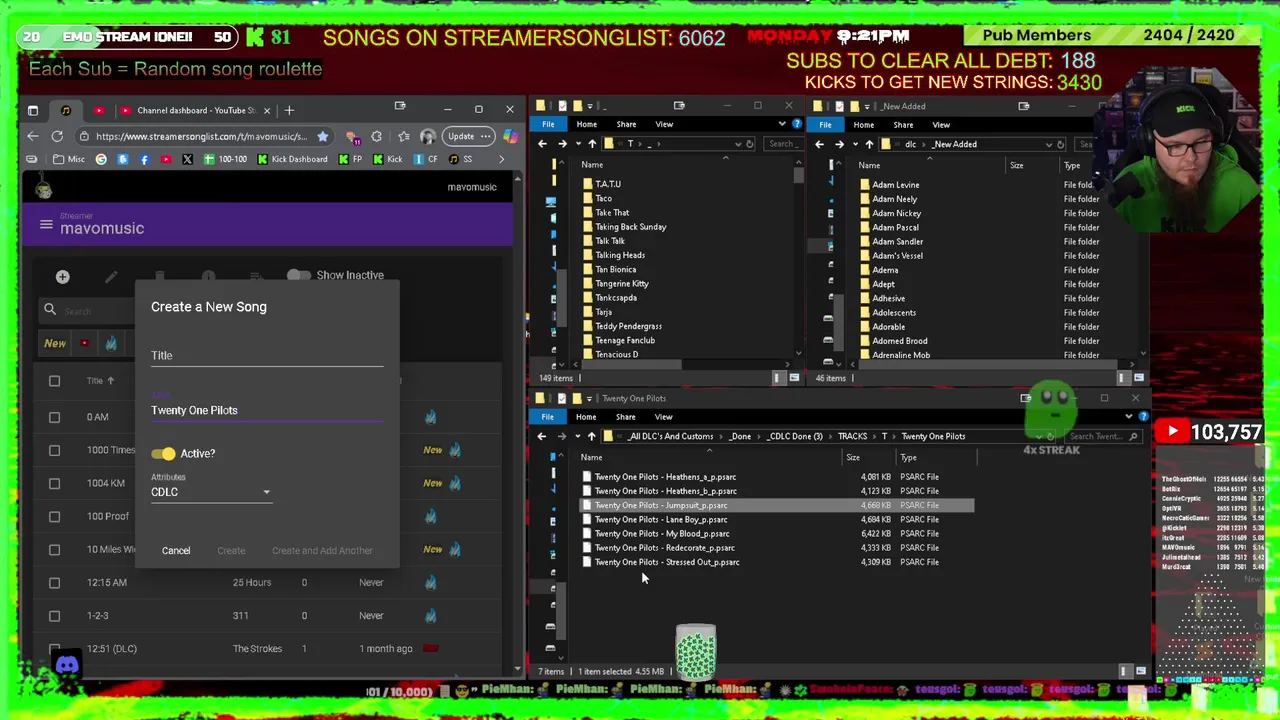Viewport: 1280px width, 720px height.
Task: Tick the checkbox for 1-2-3 row
Action: pos(55,615)
